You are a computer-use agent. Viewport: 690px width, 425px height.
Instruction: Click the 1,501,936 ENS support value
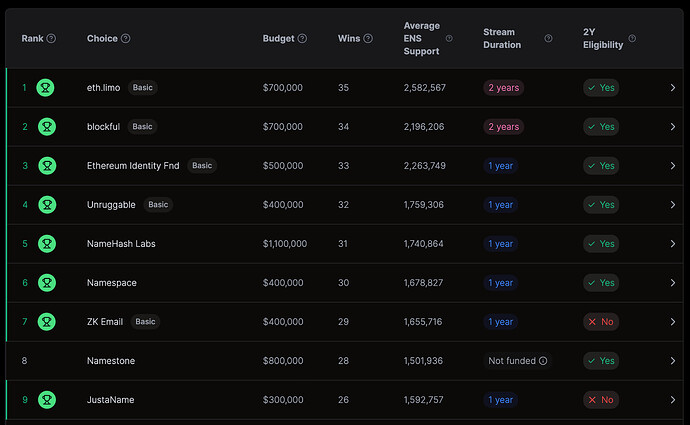click(423, 361)
